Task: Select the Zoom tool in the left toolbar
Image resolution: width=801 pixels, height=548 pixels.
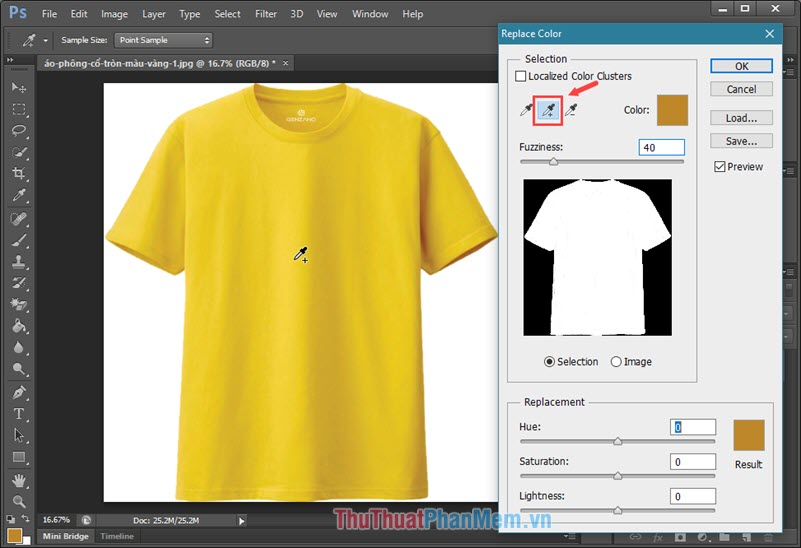Action: [19, 502]
